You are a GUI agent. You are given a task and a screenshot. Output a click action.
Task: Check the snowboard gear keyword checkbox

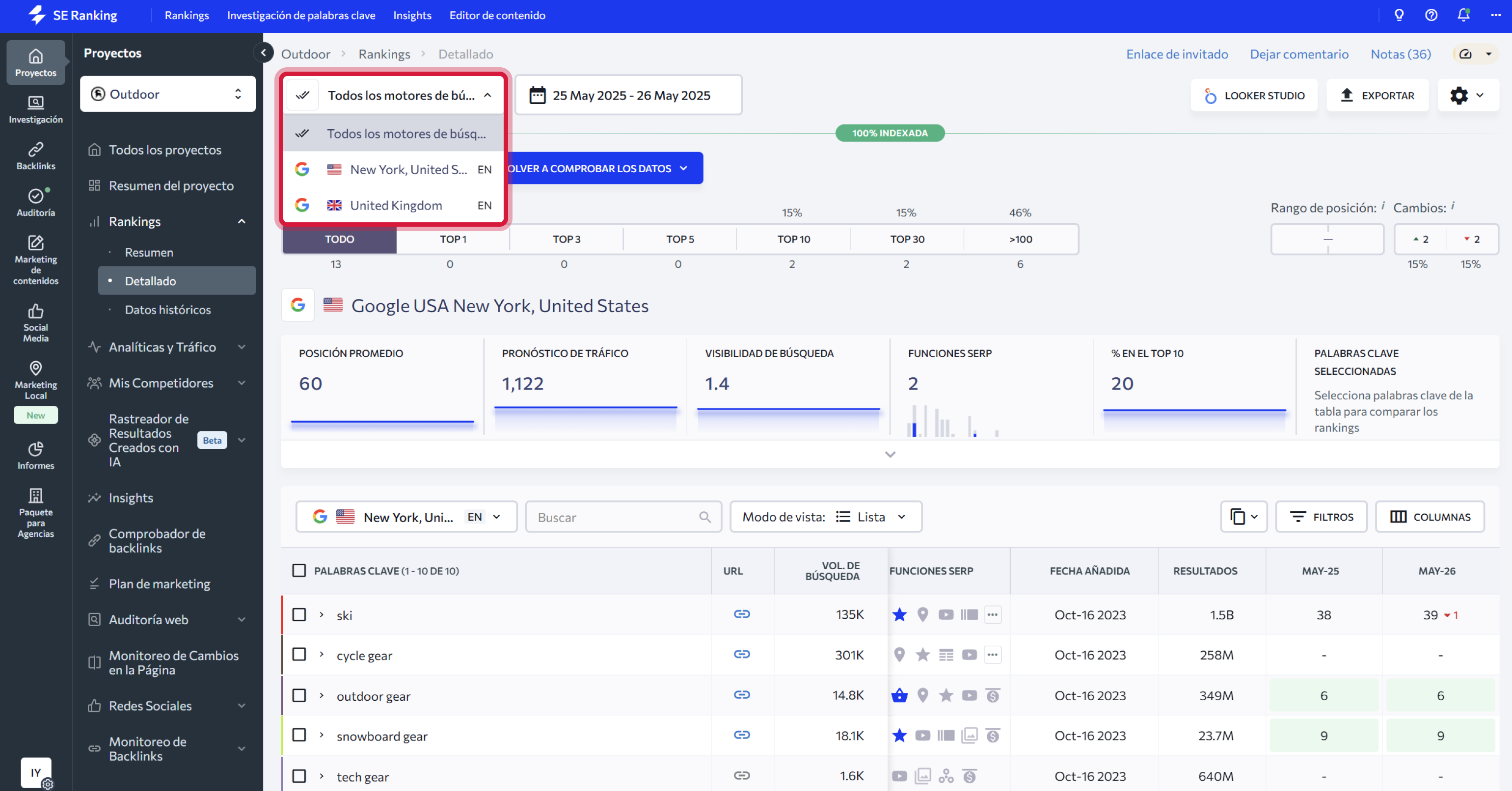(299, 735)
